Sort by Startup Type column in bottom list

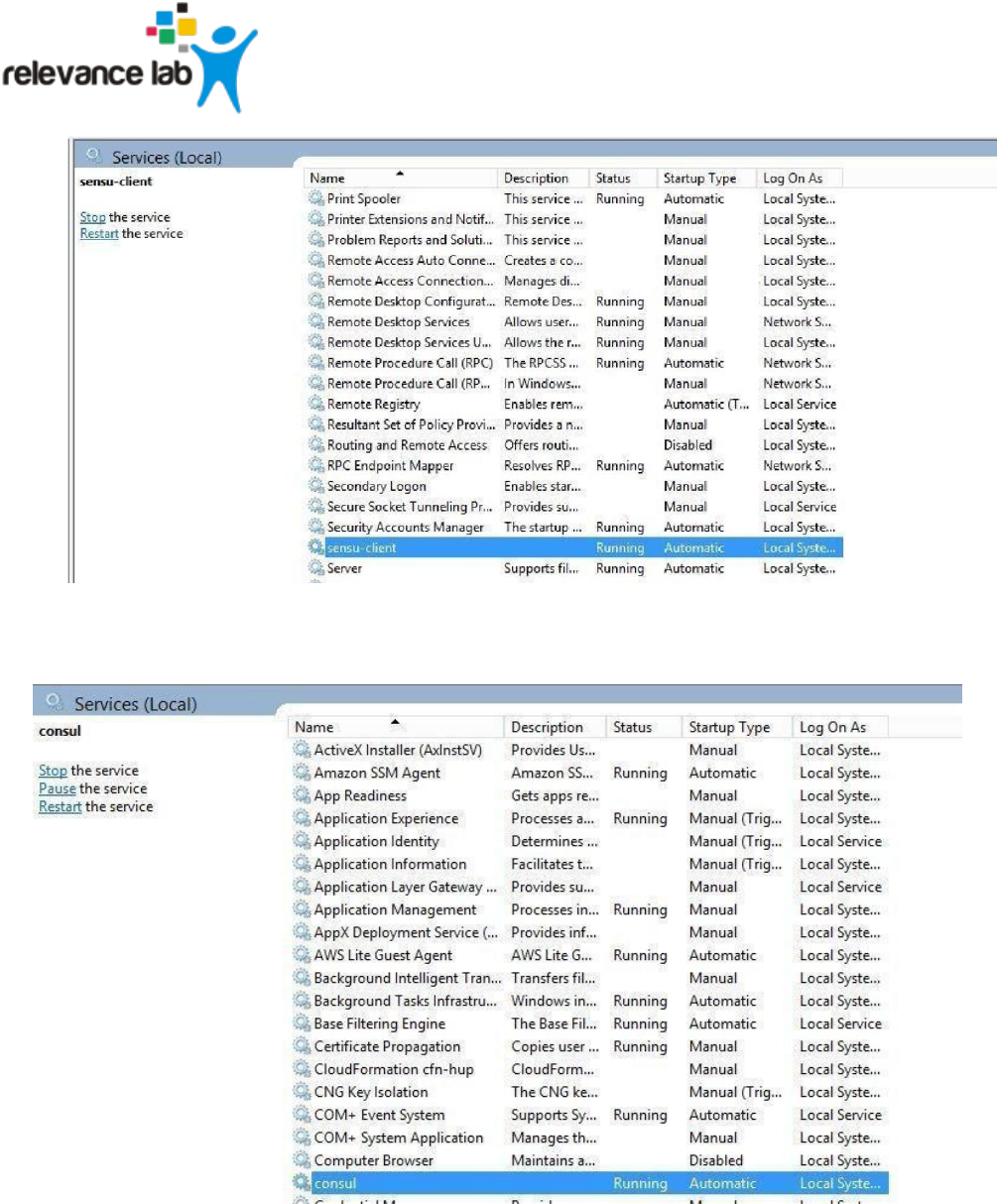[737, 727]
